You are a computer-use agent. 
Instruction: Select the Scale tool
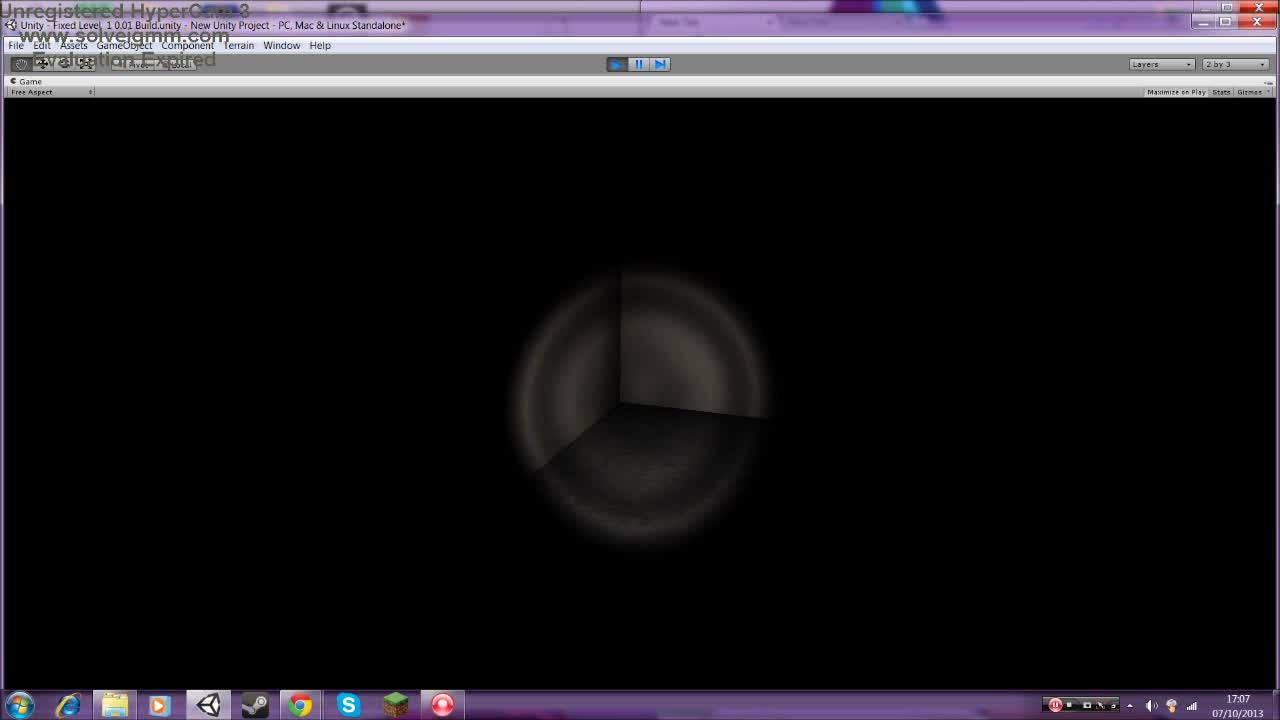pos(85,62)
